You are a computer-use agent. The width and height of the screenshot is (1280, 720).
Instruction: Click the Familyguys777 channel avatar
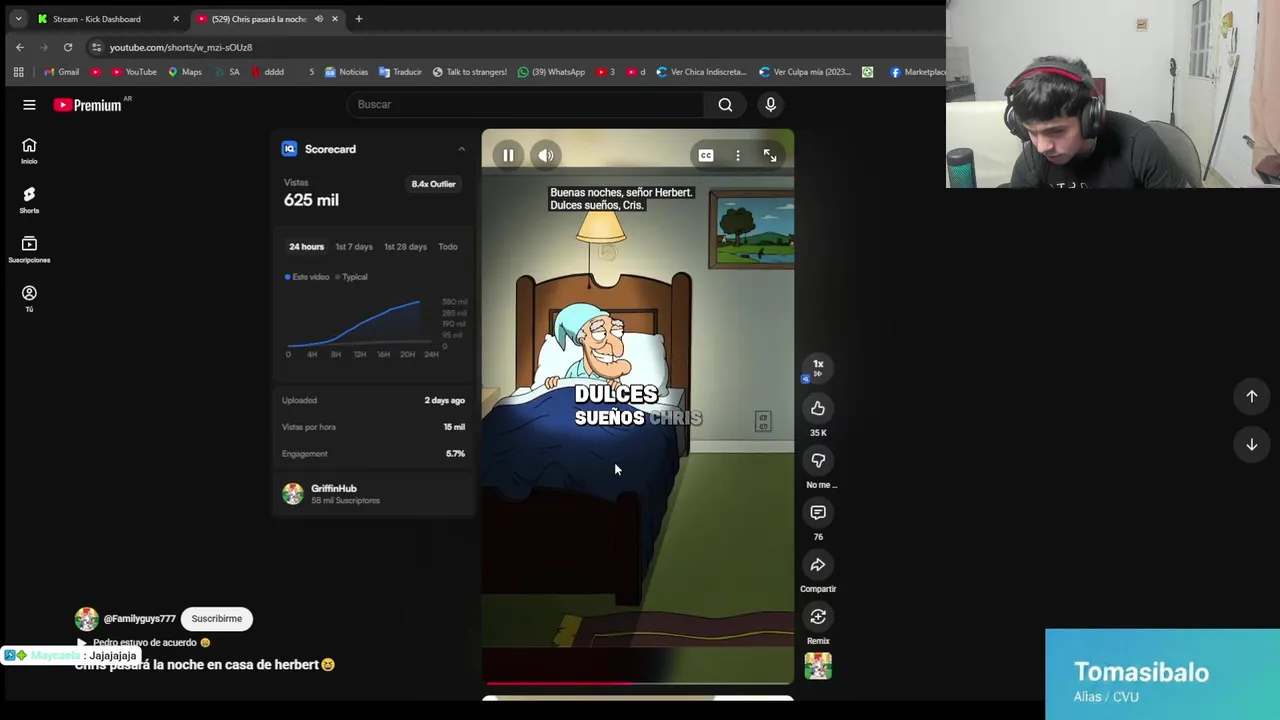pos(87,619)
